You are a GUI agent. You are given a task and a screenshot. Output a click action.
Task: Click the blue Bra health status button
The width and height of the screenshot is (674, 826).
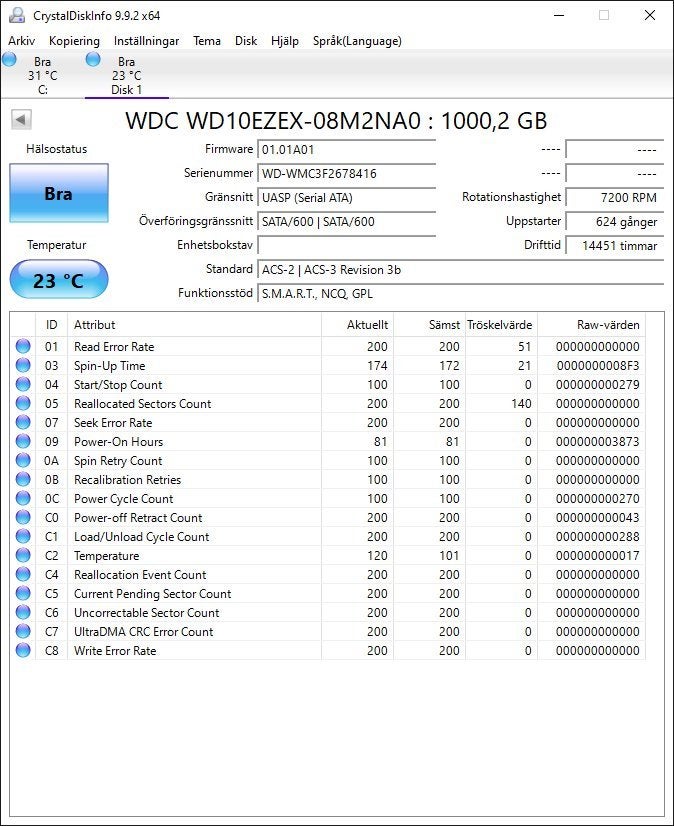[59, 193]
